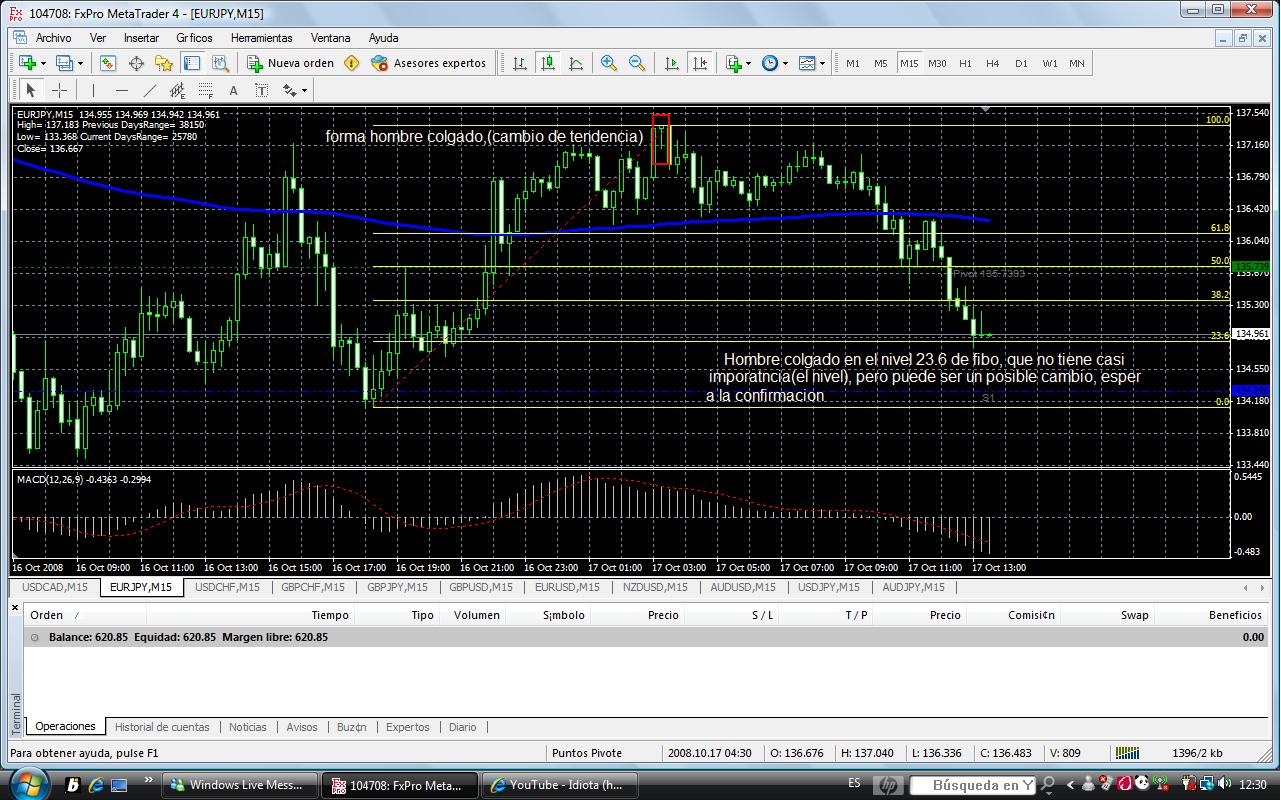Screen dimensions: 1281x800
Task: Open the Market Watch window icon
Action: [108, 63]
